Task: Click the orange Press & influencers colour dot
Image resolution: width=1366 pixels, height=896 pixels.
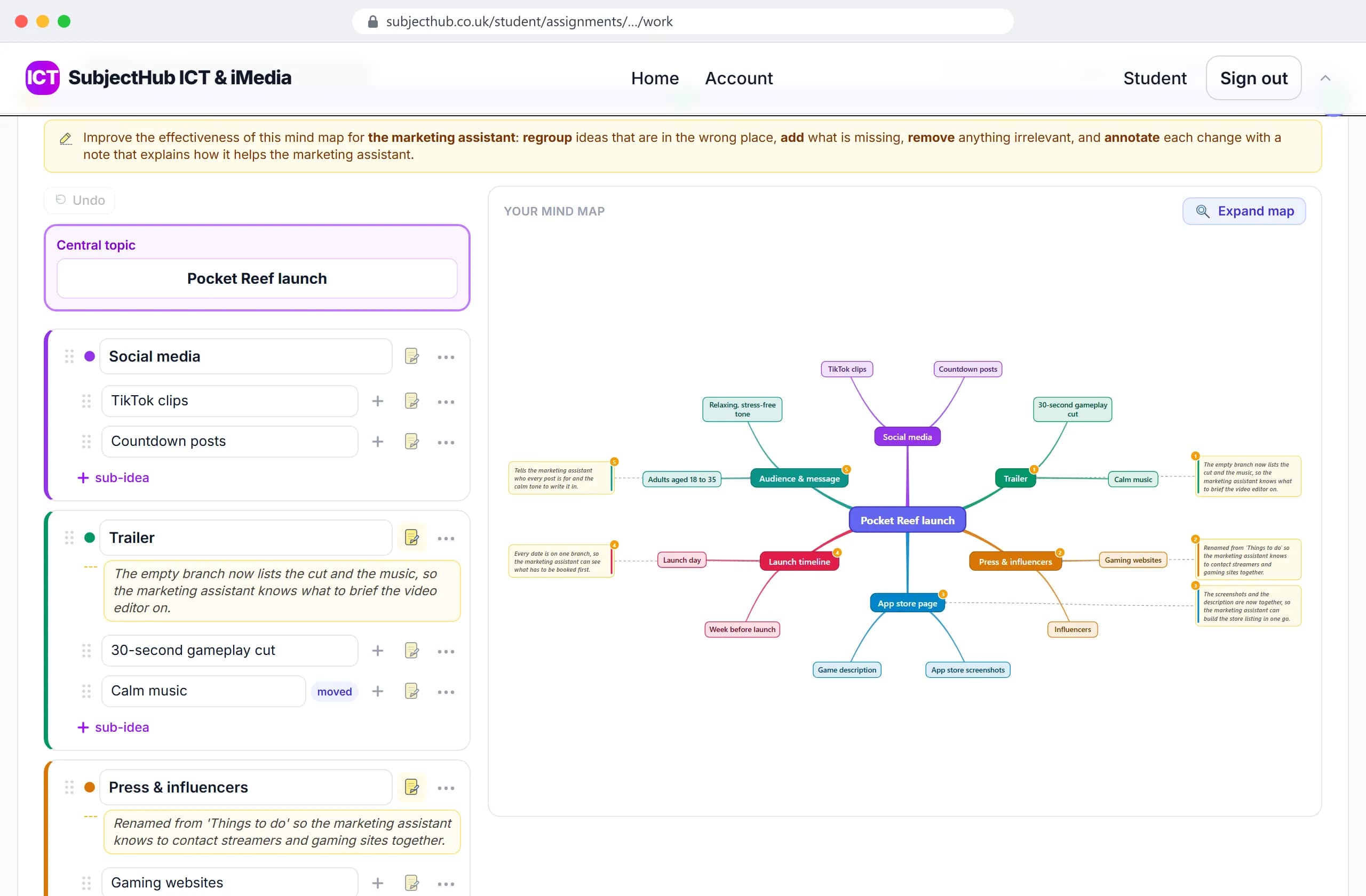Action: tap(90, 787)
